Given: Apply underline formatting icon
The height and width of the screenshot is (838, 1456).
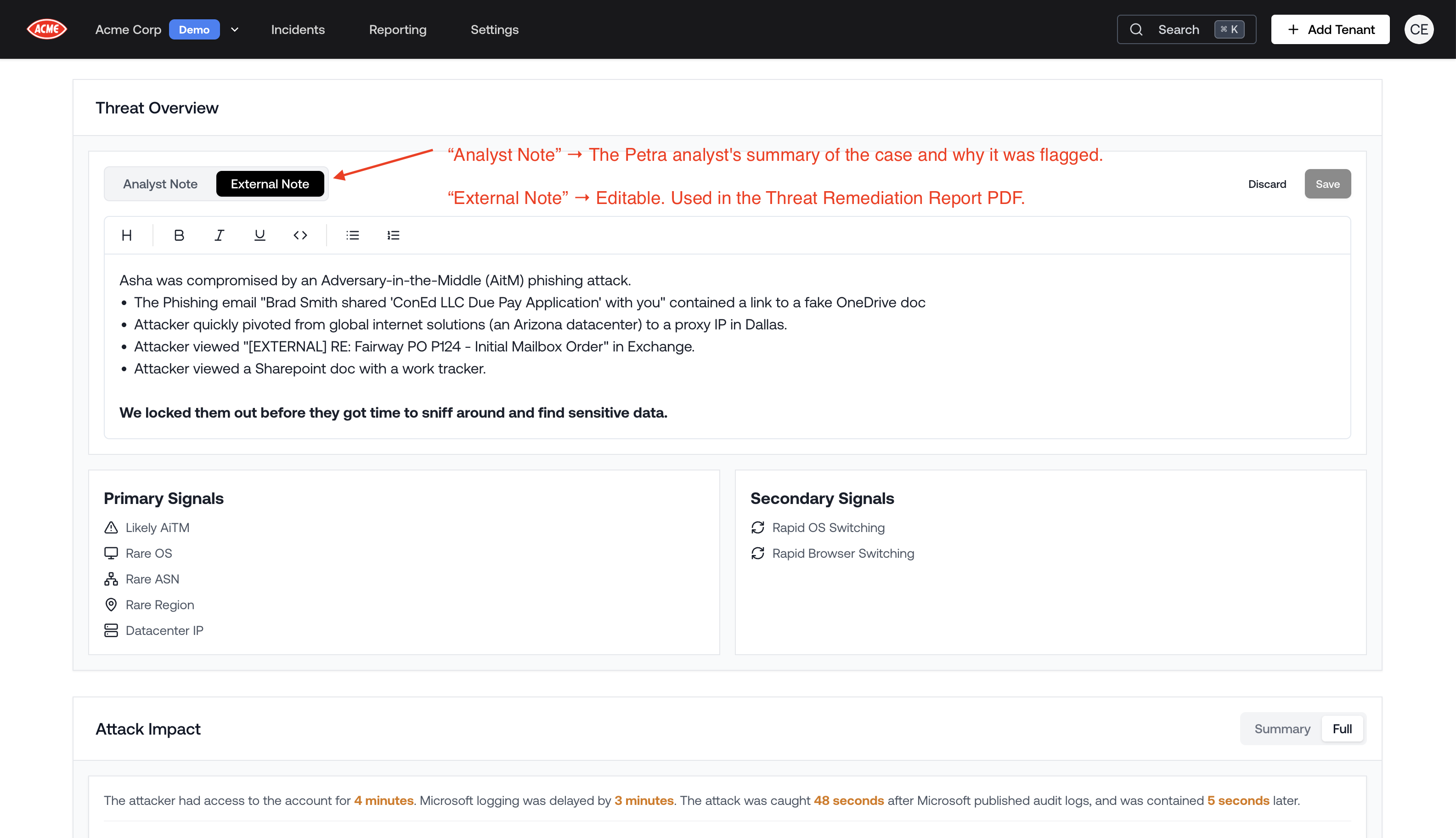Looking at the screenshot, I should 260,235.
